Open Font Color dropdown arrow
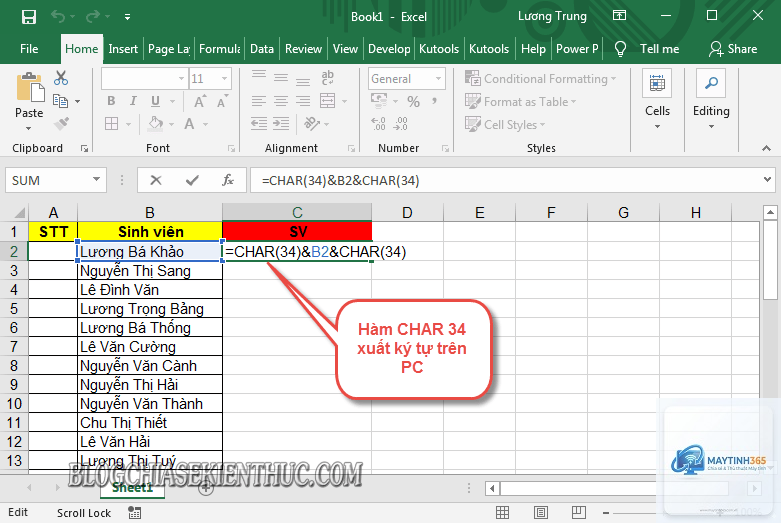Viewport: 781px width, 523px height. [205, 124]
